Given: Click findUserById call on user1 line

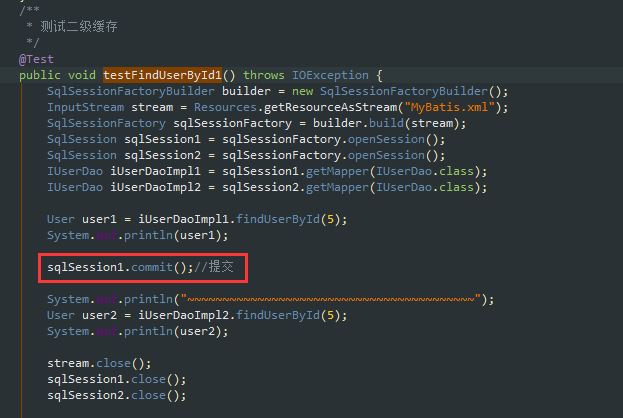Looking at the screenshot, I should point(278,219).
